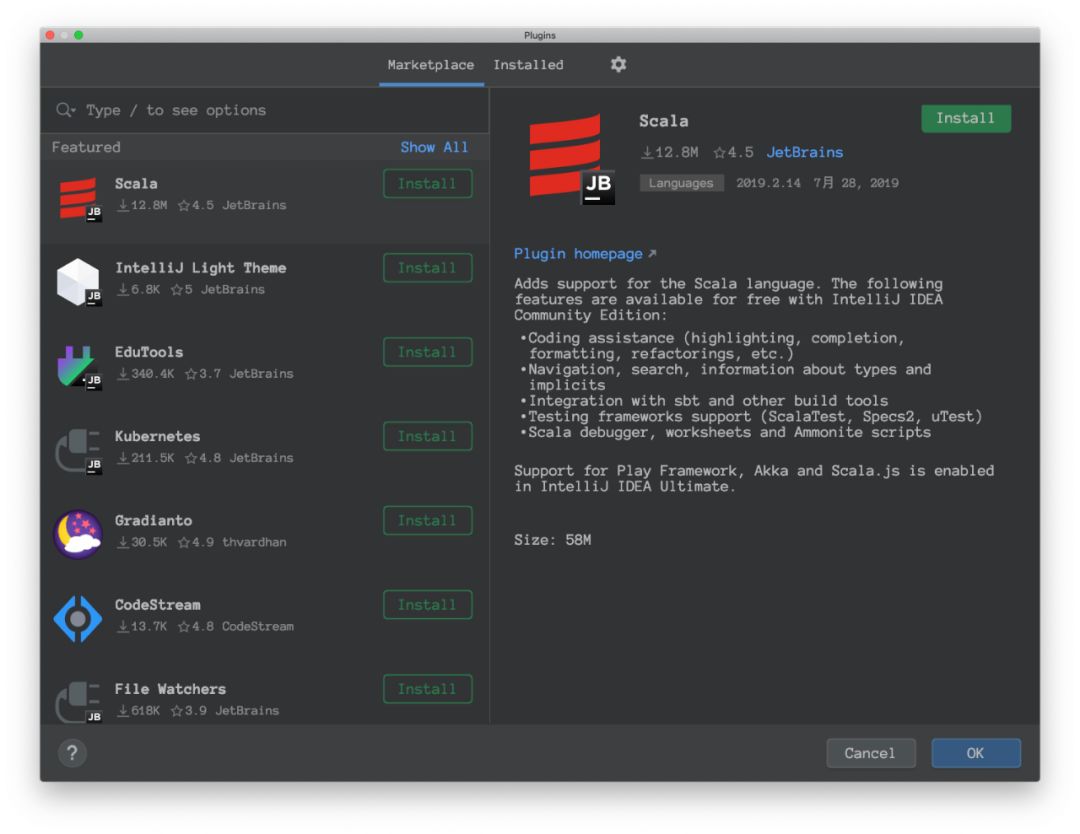Screen dimensions: 1080x834
Task: Click the Scala heading in details pane
Action: pos(663,121)
